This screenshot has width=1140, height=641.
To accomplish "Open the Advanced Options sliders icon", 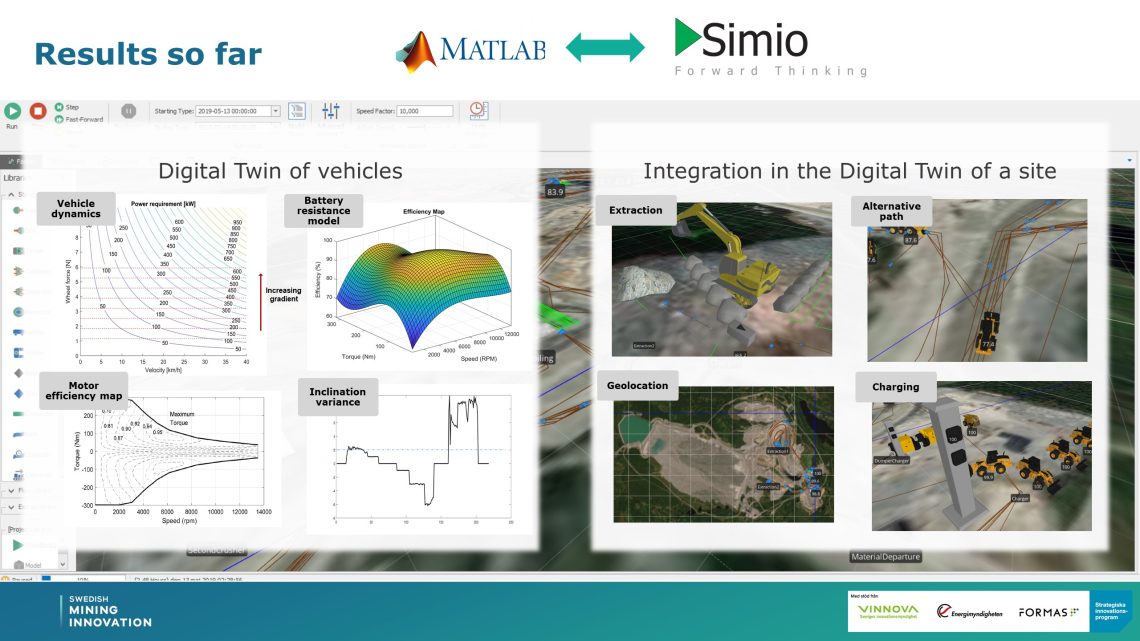I will (x=331, y=110).
